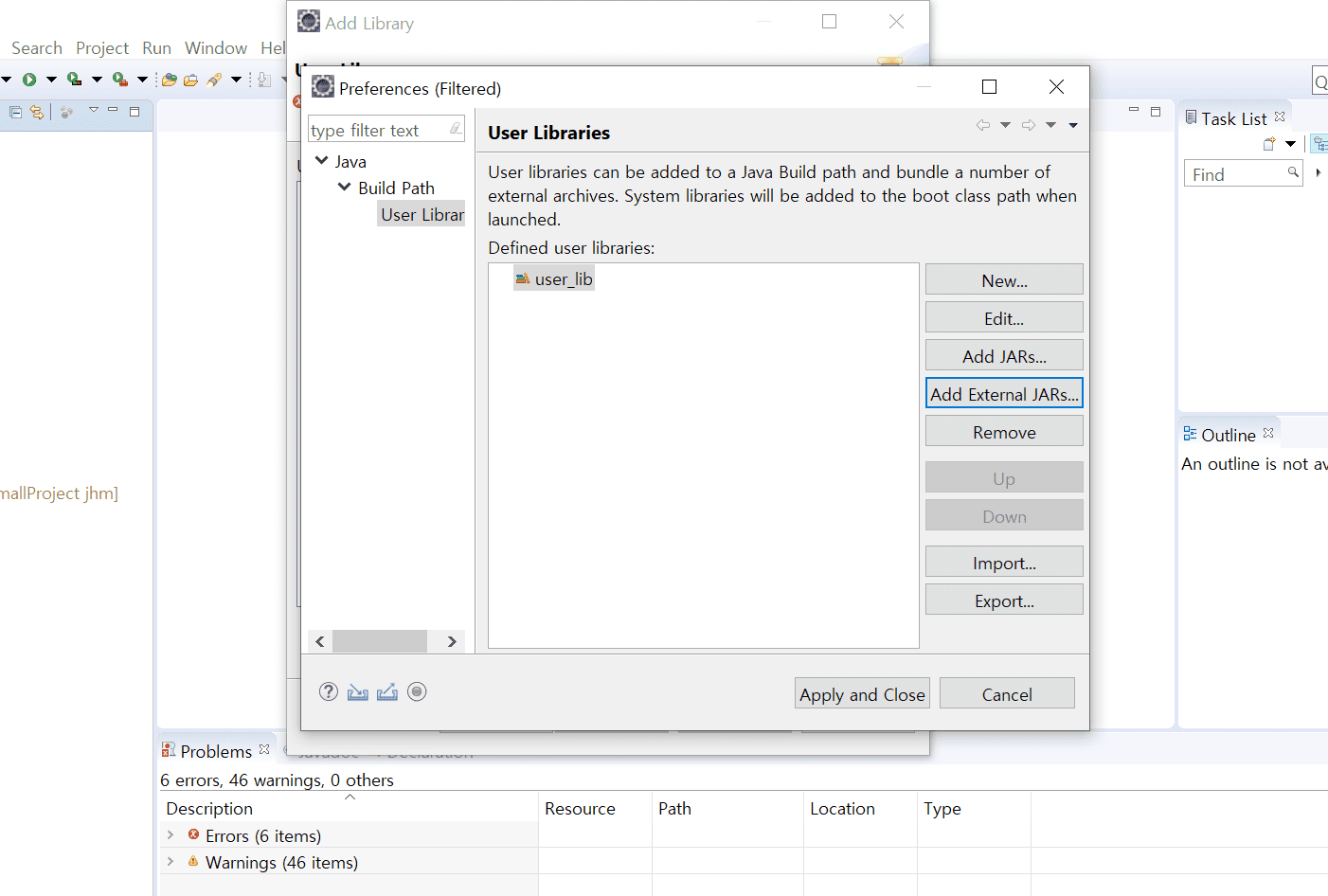
Task: Open the preferences view menu dropdown arrow
Action: coord(1073,125)
